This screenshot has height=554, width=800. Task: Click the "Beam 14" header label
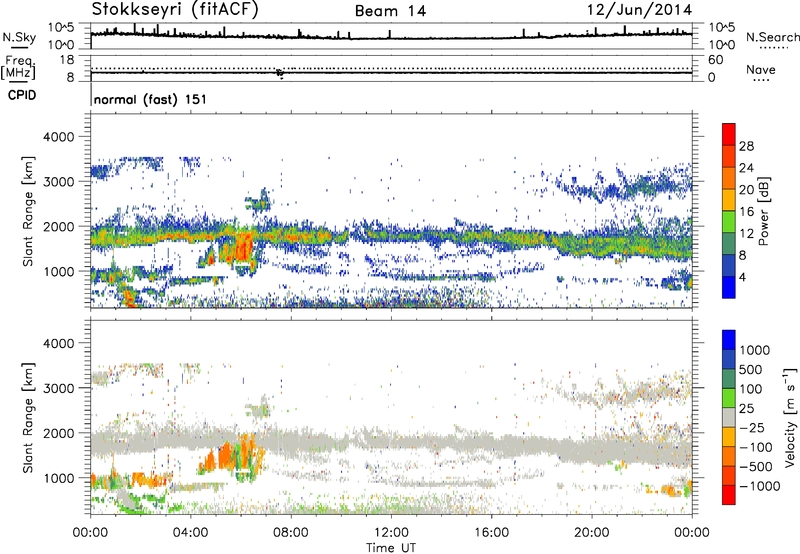(390, 11)
